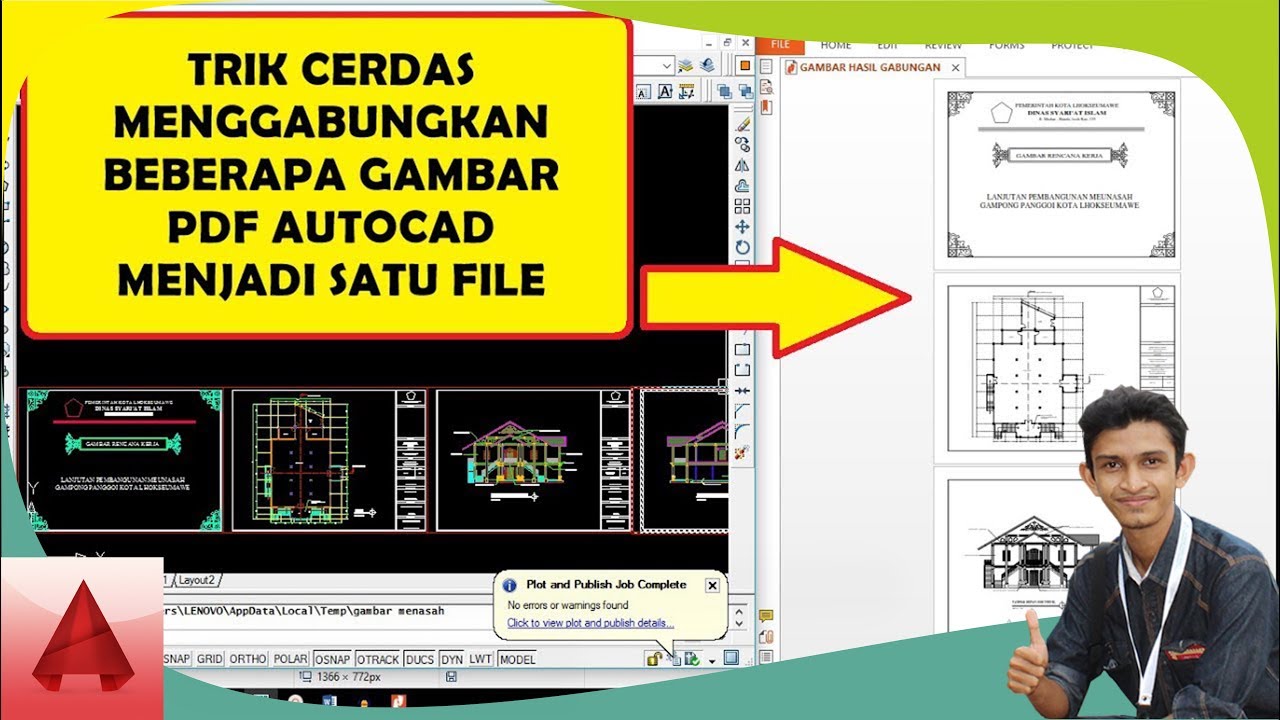
Task: Open pages panel icon in PDF viewer
Action: [x=766, y=66]
